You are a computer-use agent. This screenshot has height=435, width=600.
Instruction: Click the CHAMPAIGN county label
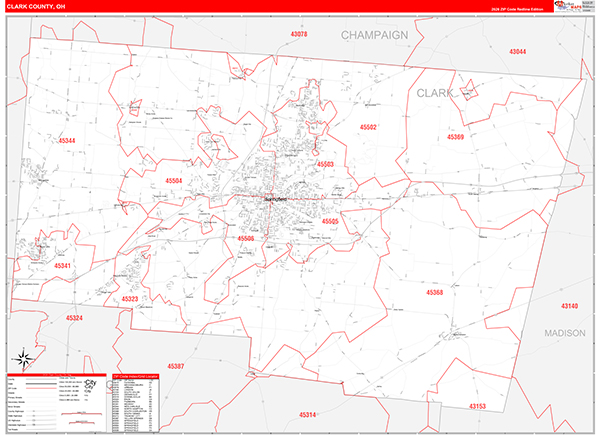point(375,35)
